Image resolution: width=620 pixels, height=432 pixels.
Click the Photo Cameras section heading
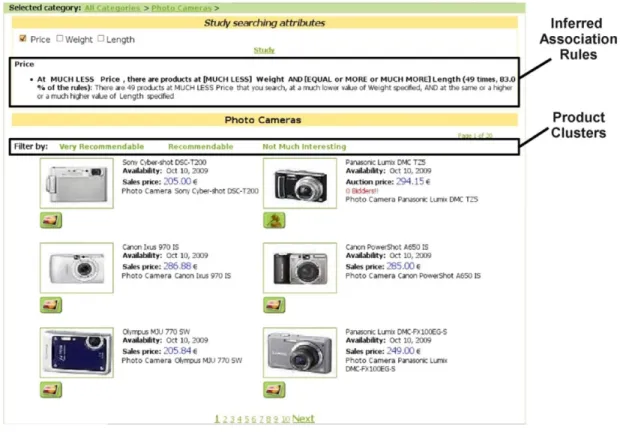[263, 120]
